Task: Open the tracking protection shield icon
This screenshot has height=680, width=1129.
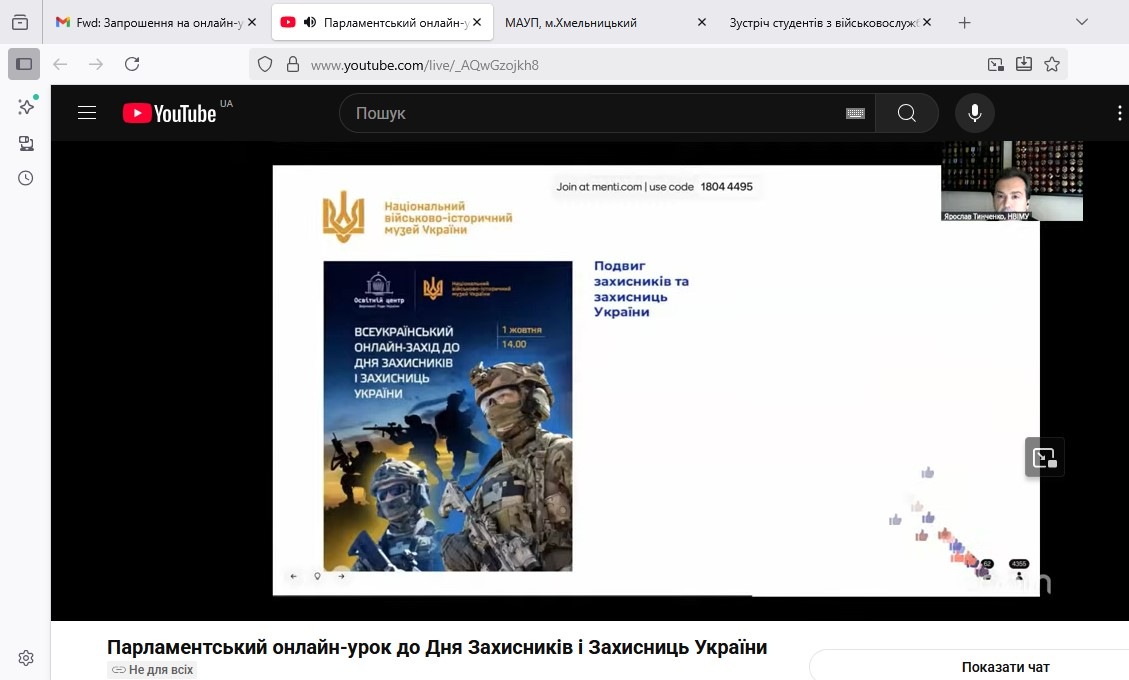Action: click(x=265, y=65)
